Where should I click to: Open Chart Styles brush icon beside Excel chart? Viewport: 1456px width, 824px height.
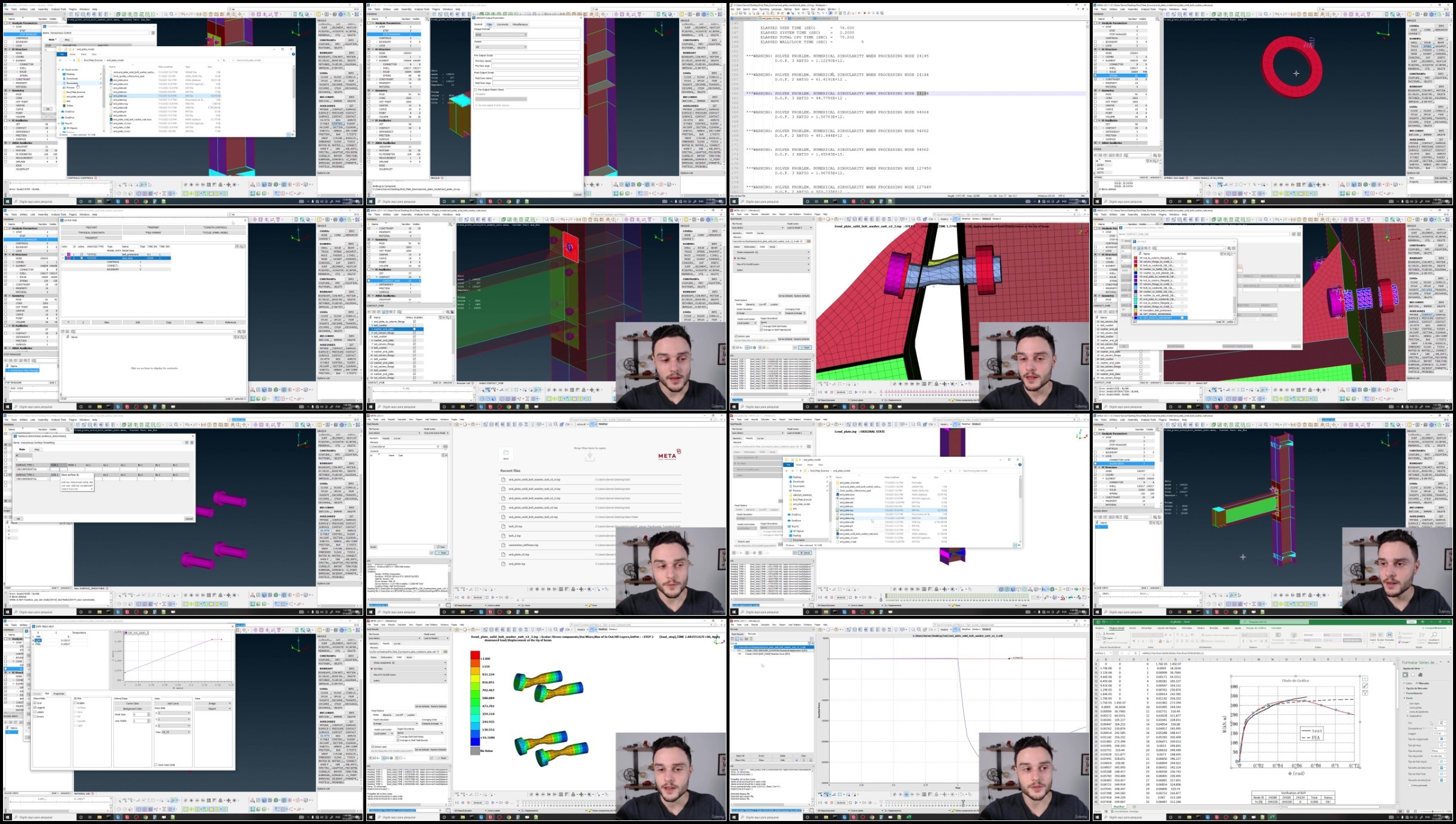pos(1365,685)
